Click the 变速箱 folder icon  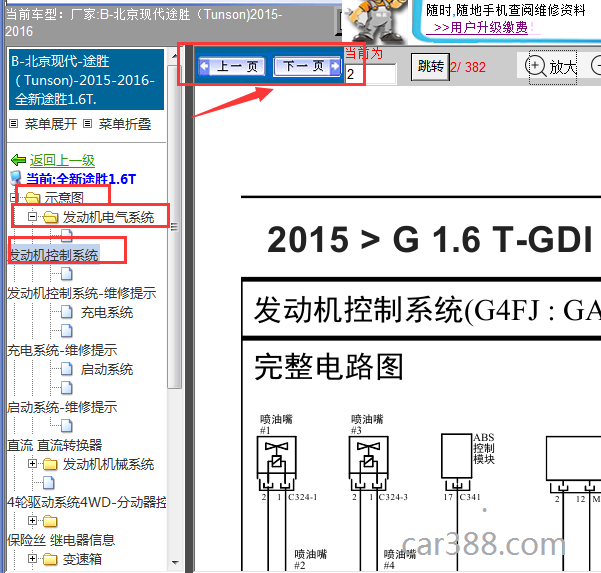pyautogui.click(x=50, y=559)
